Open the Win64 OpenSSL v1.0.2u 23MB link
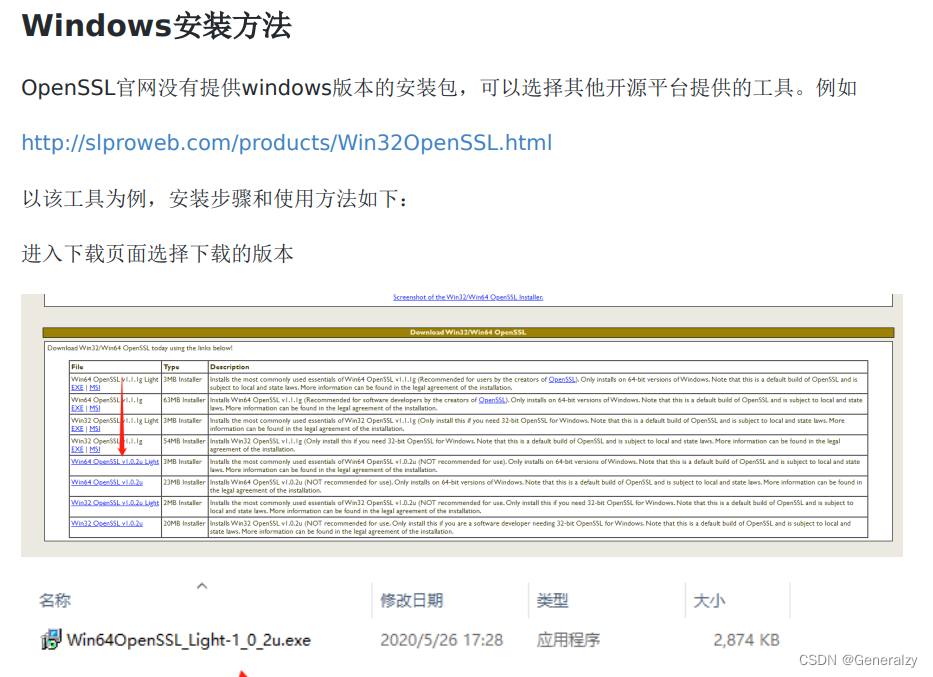 coord(107,482)
